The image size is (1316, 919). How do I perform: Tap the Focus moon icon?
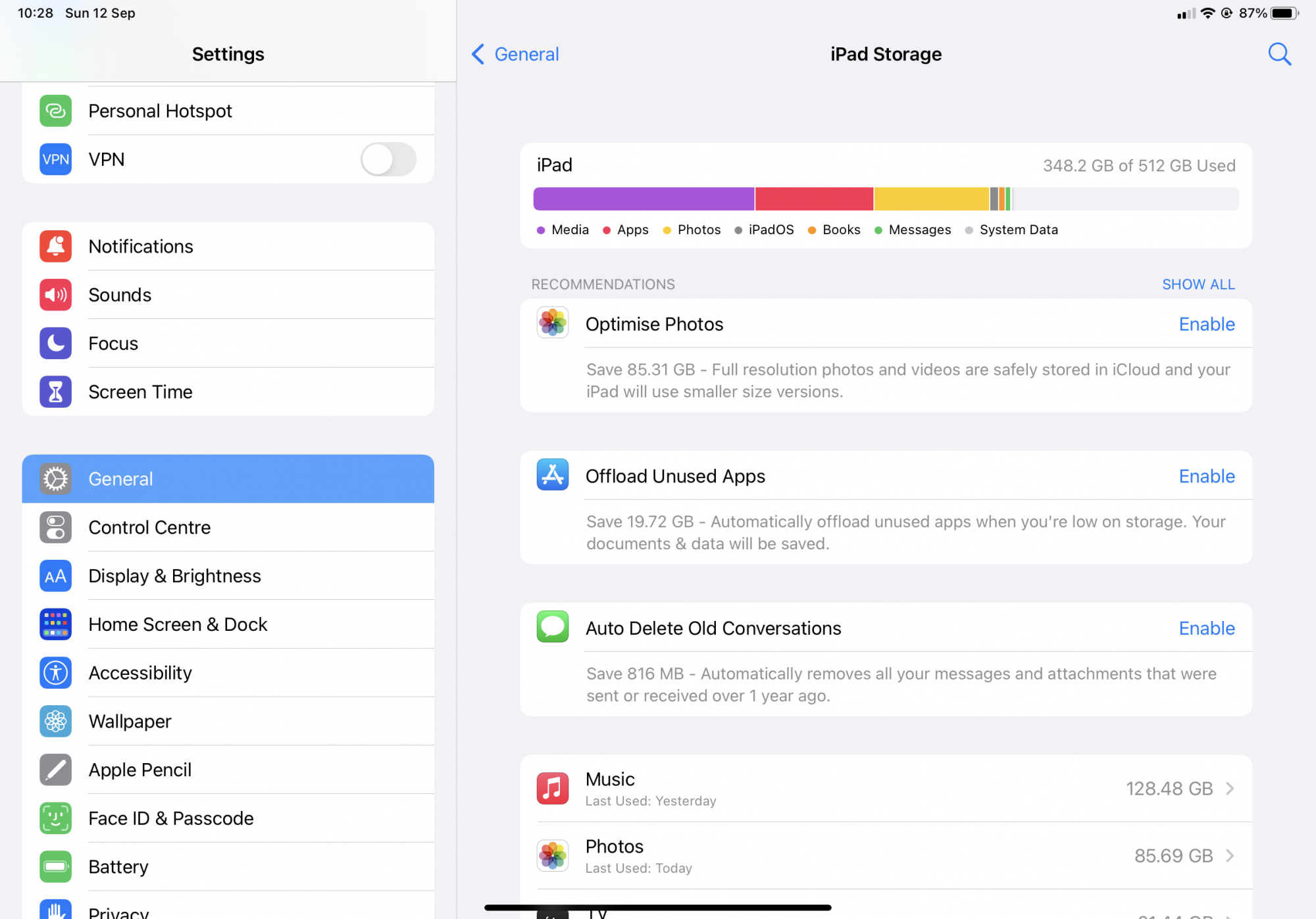(x=55, y=343)
